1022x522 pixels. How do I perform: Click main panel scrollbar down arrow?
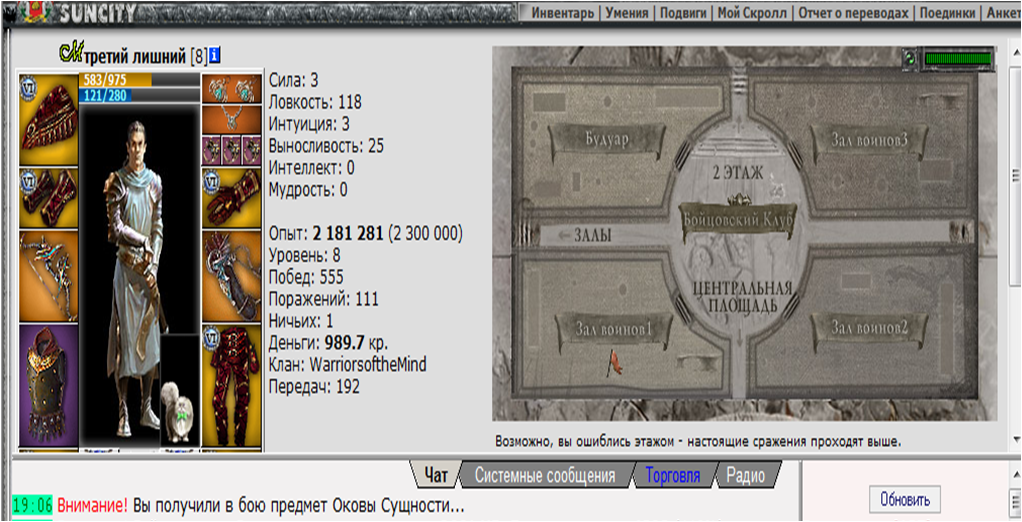1015,438
